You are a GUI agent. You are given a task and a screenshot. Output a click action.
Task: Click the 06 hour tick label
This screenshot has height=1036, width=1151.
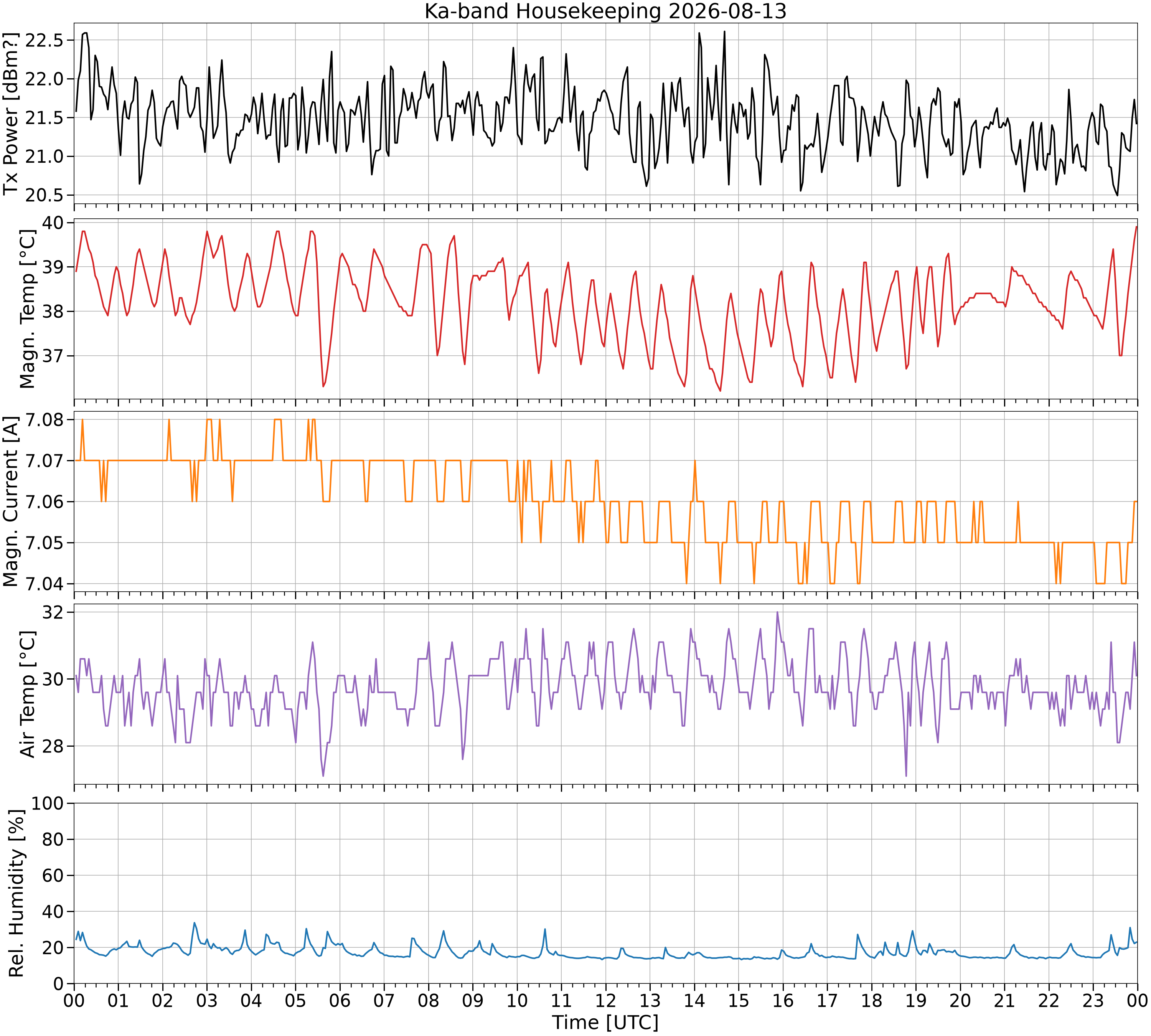click(x=340, y=1000)
